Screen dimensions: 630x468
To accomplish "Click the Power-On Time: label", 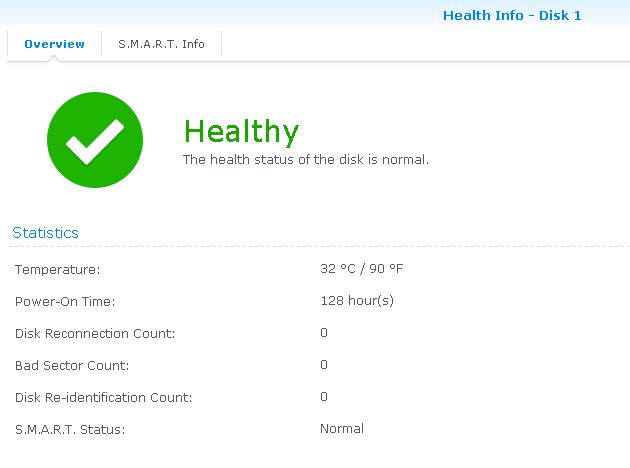I will click(x=65, y=301).
